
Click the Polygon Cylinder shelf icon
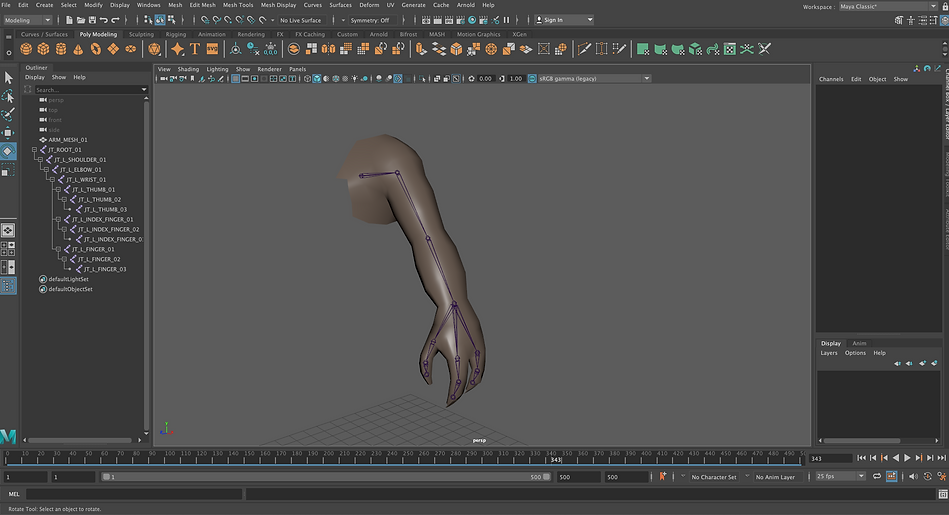[x=61, y=49]
